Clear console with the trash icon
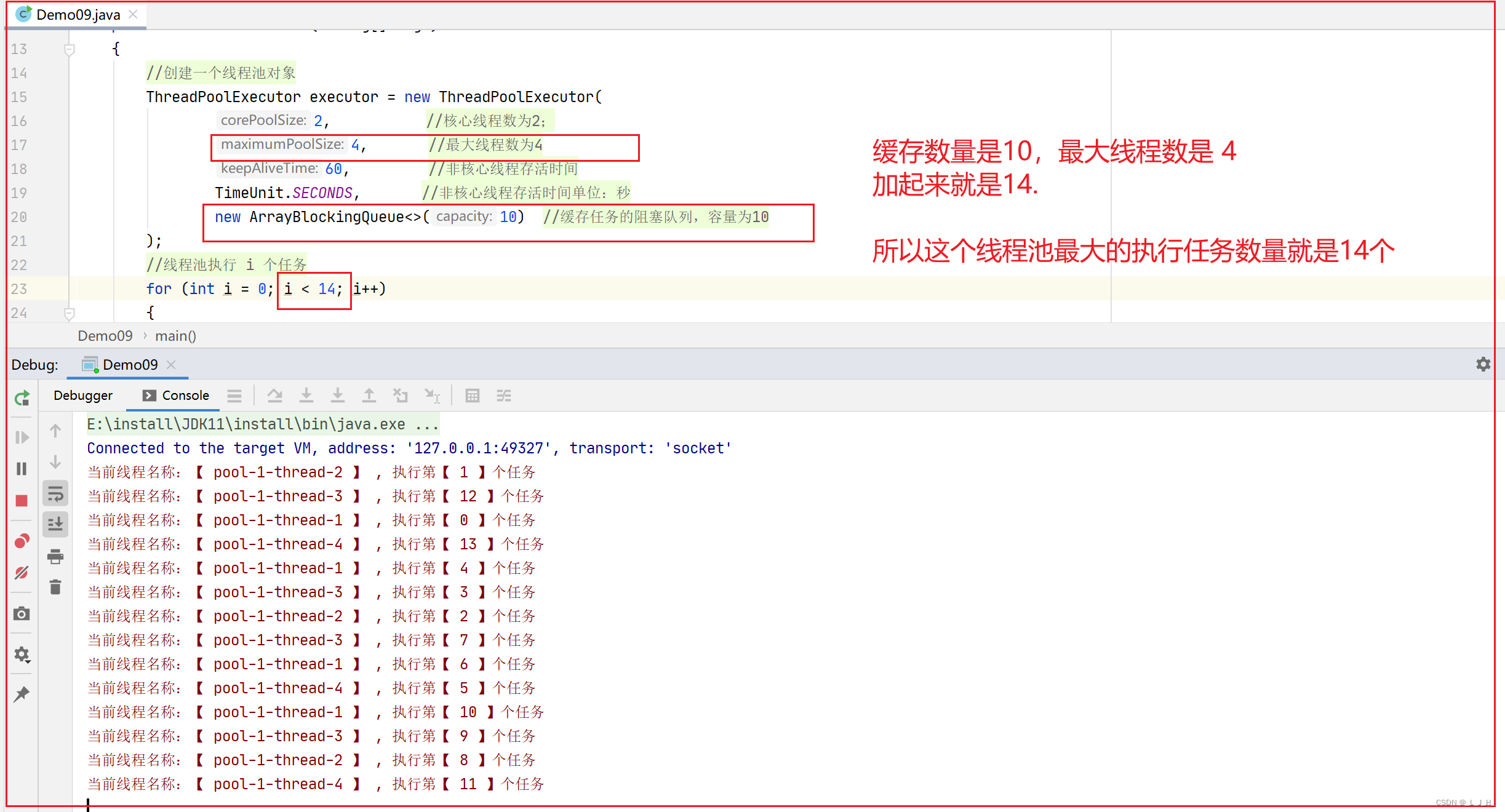Image resolution: width=1505 pixels, height=812 pixels. point(55,587)
